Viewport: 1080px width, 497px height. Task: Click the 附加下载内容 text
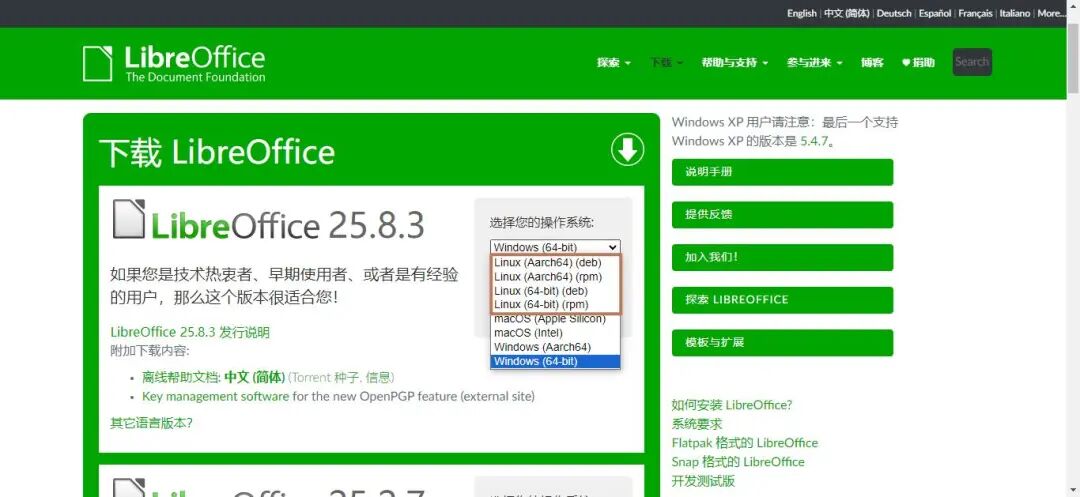(x=149, y=351)
